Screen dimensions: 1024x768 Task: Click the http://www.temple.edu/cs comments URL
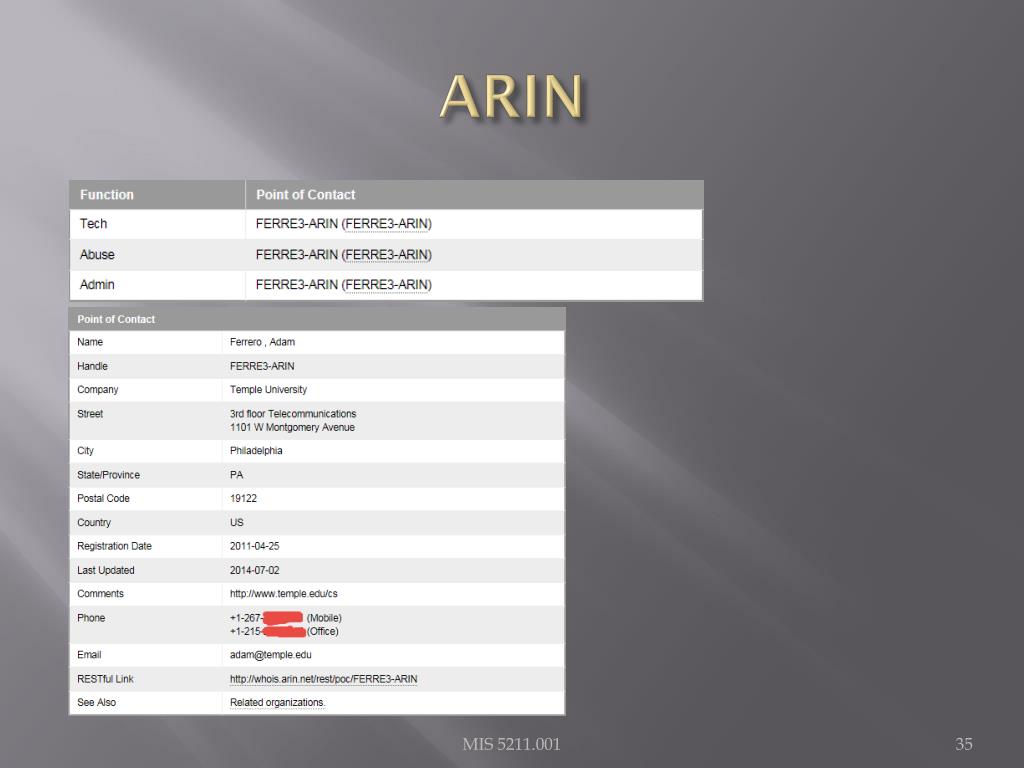(283, 594)
